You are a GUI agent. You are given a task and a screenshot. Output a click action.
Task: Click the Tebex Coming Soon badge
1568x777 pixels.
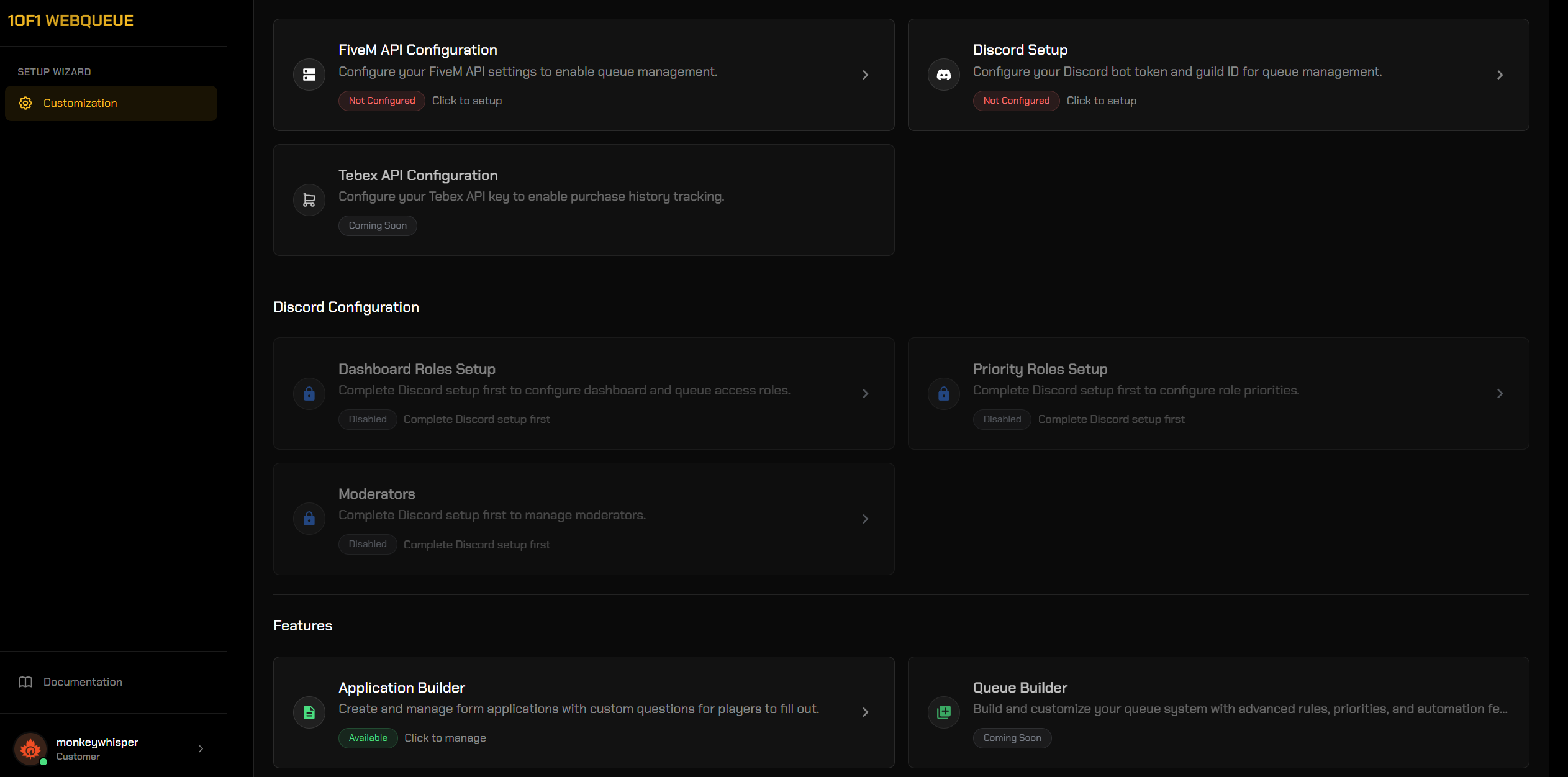377,225
